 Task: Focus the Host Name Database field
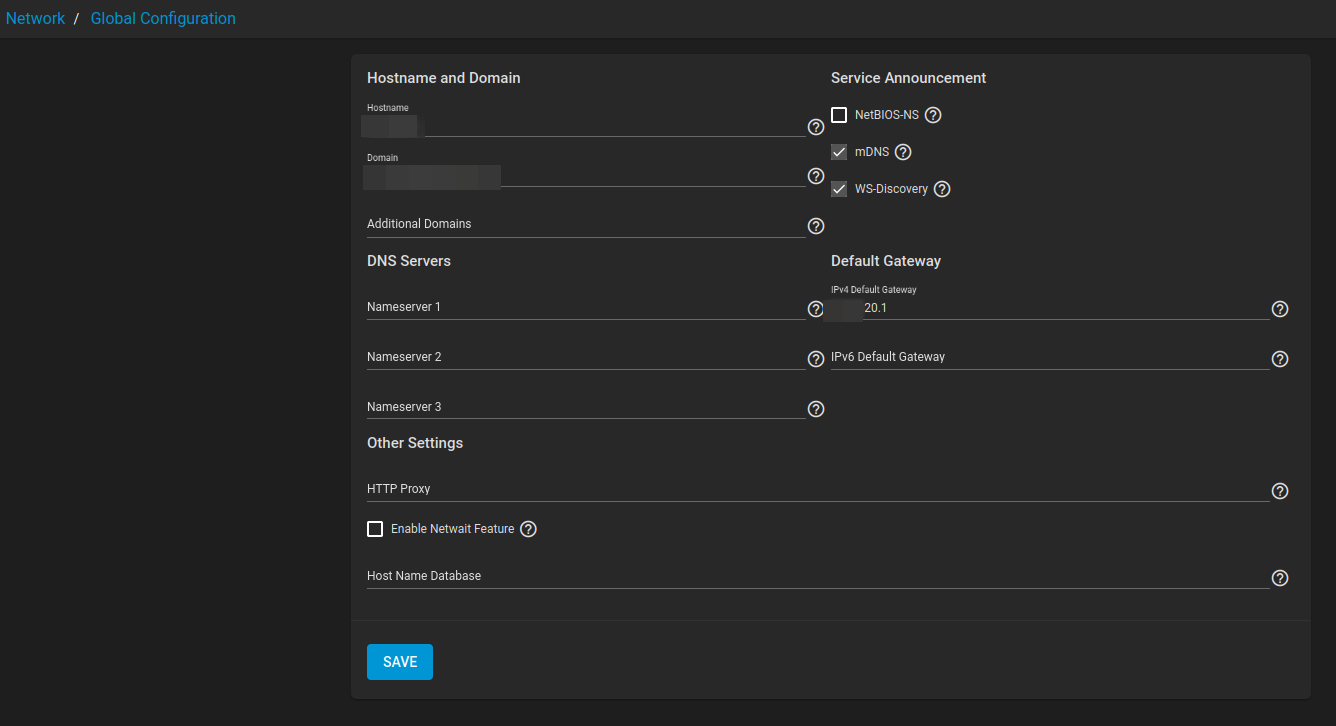pos(818,577)
